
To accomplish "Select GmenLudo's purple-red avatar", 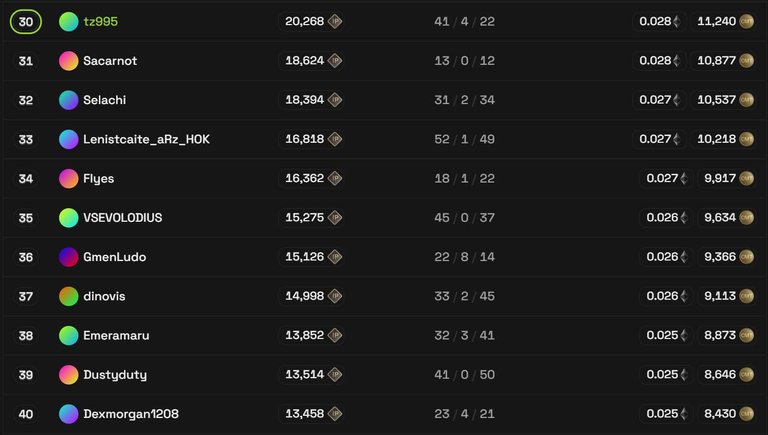I will point(69,257).
